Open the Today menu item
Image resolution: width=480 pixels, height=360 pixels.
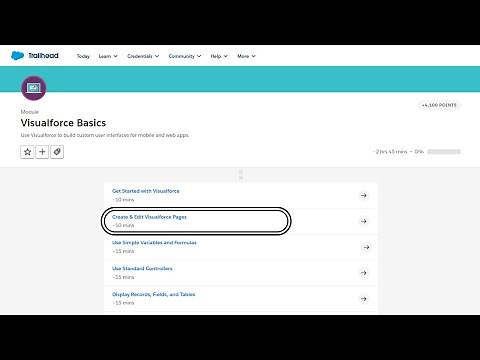(83, 56)
